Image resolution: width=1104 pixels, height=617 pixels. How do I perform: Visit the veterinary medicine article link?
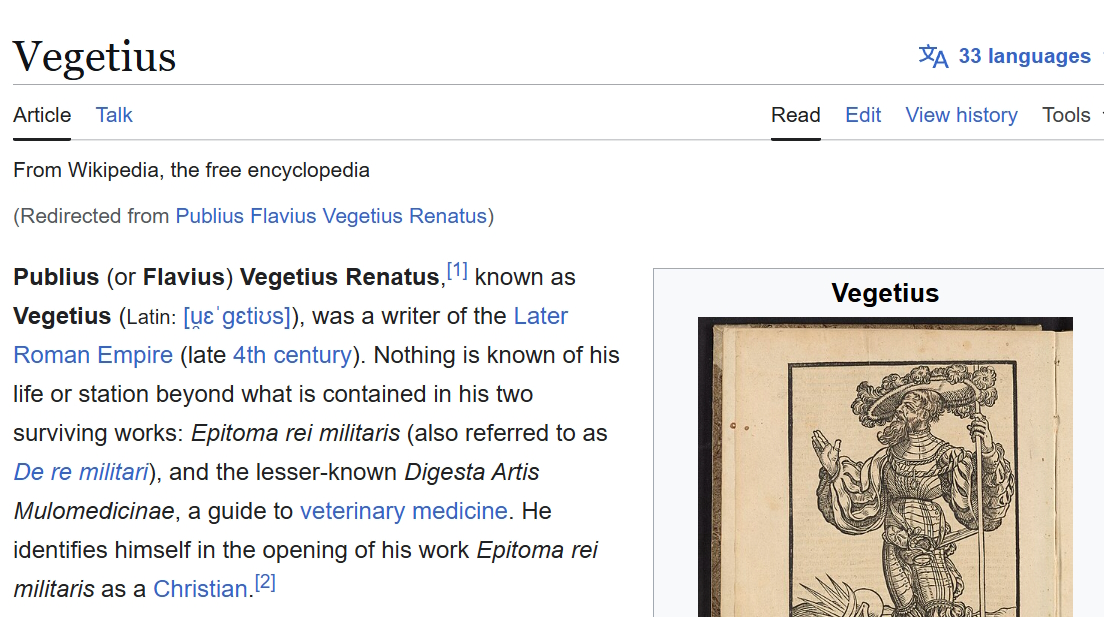point(403,511)
